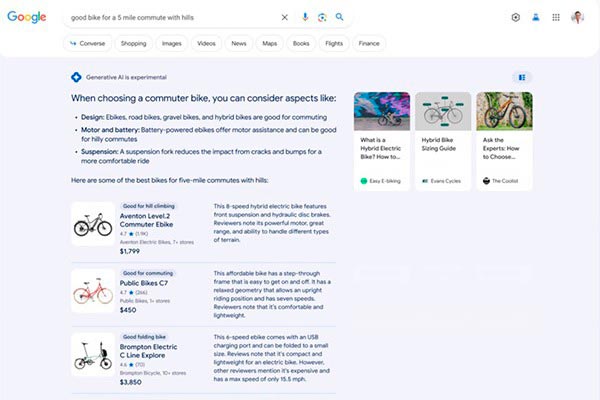
Task: Select the Converse filter chip
Action: click(x=87, y=44)
